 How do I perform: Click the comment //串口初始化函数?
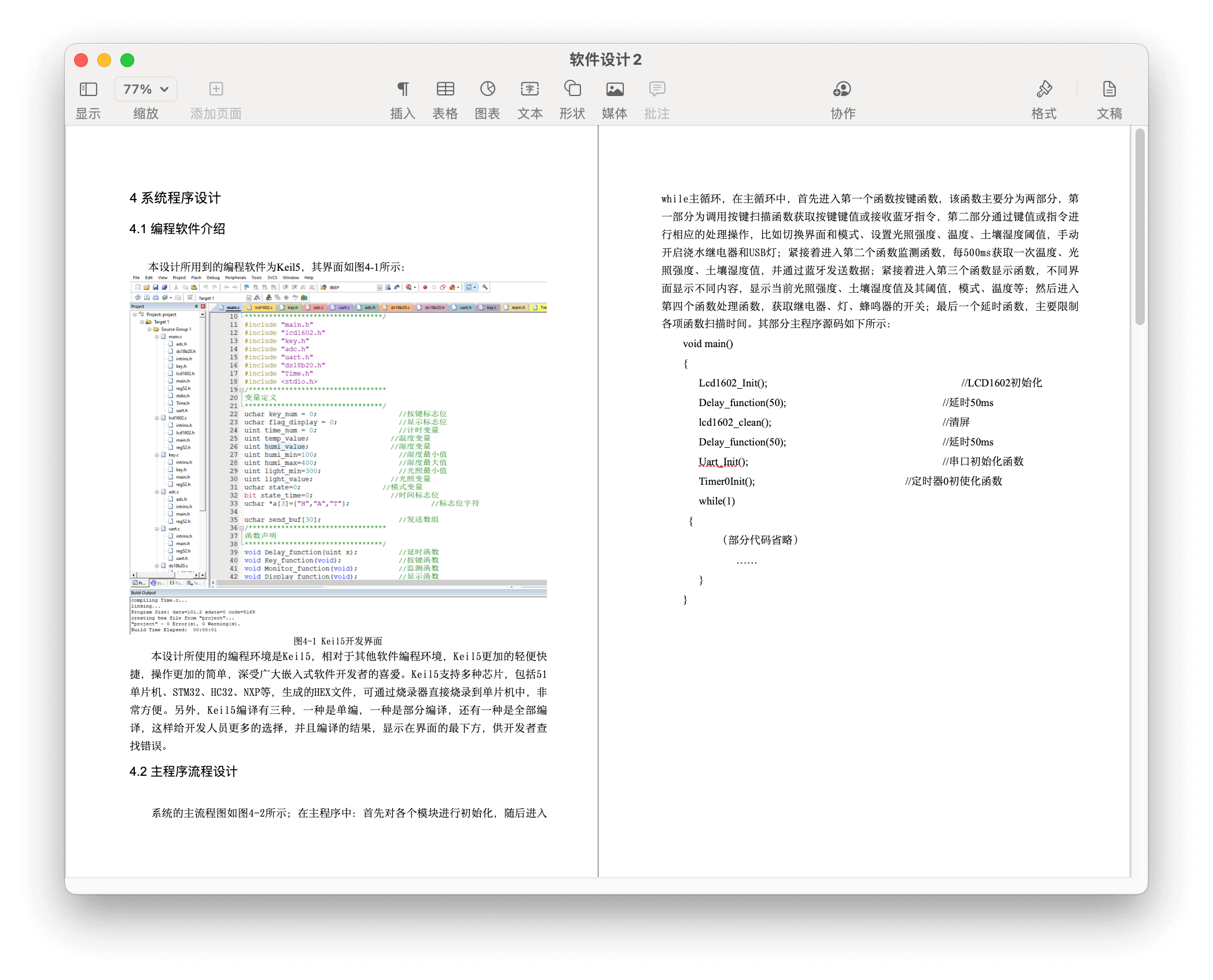coord(983,462)
